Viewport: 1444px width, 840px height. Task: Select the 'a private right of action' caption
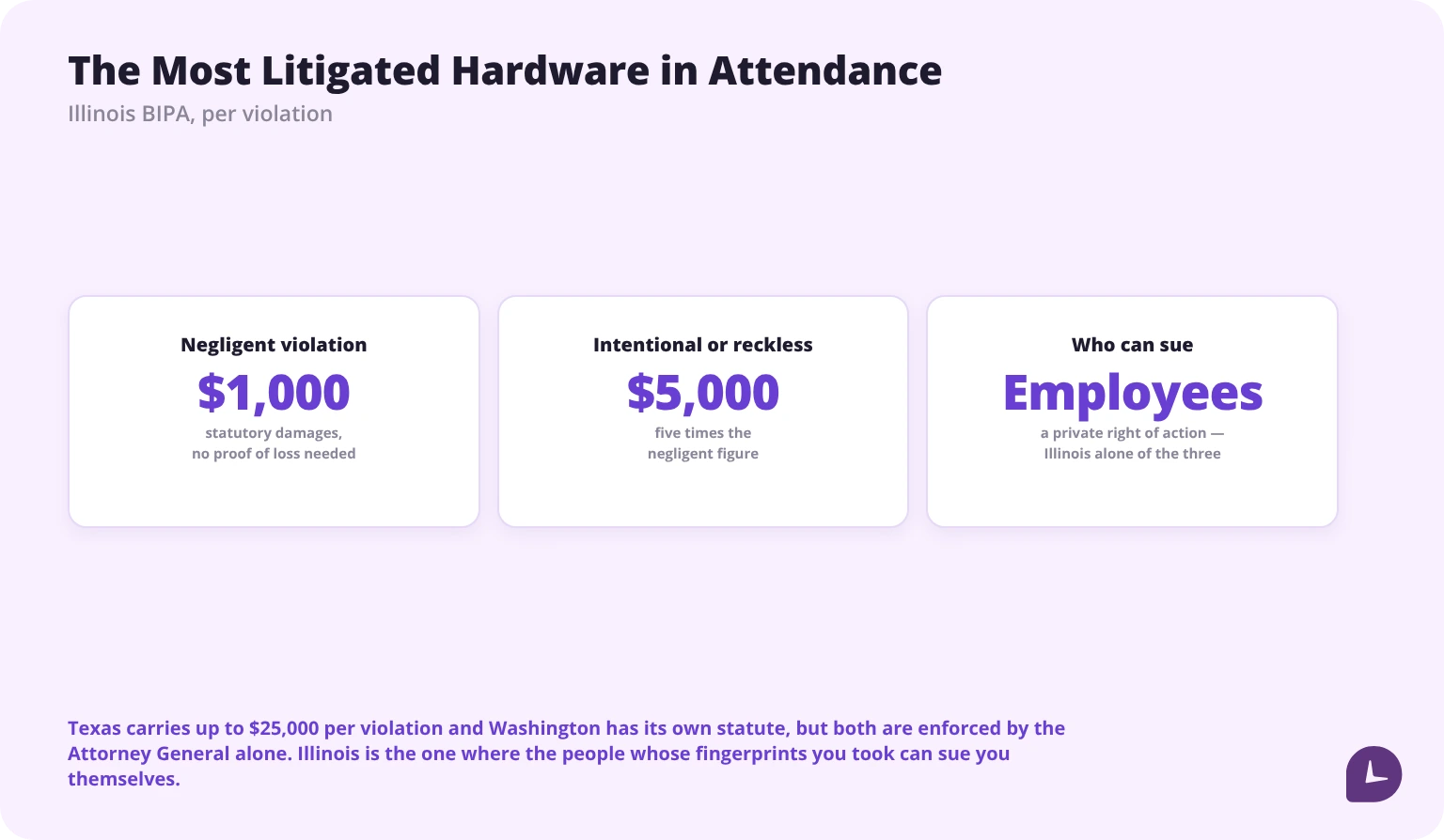point(1122,433)
